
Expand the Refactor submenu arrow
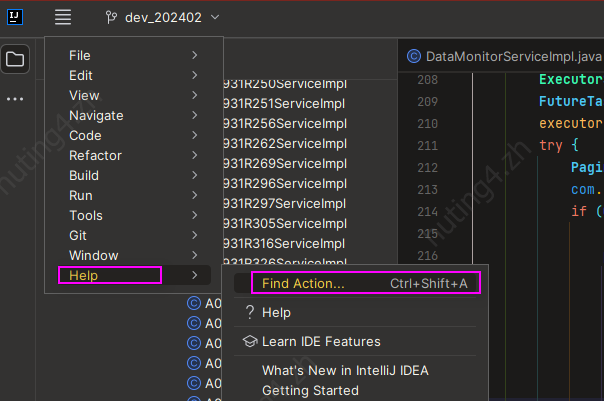[195, 156]
